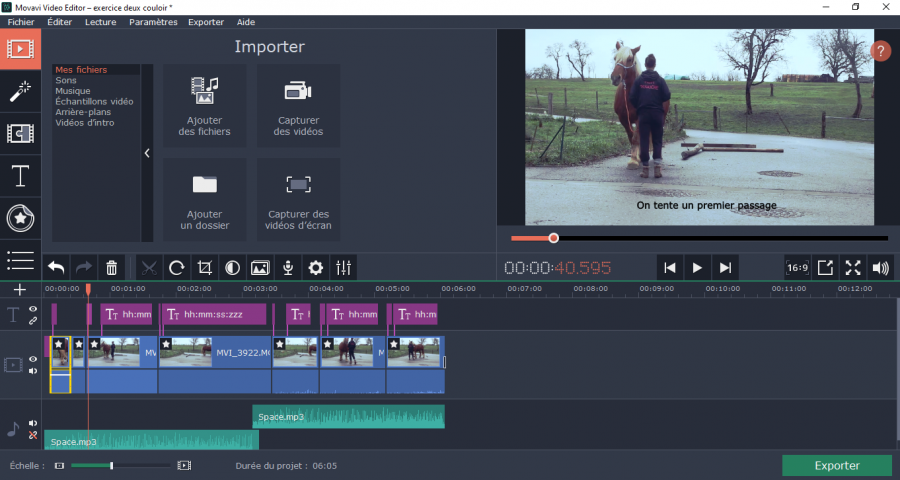Click the green Exporter button

coord(836,465)
